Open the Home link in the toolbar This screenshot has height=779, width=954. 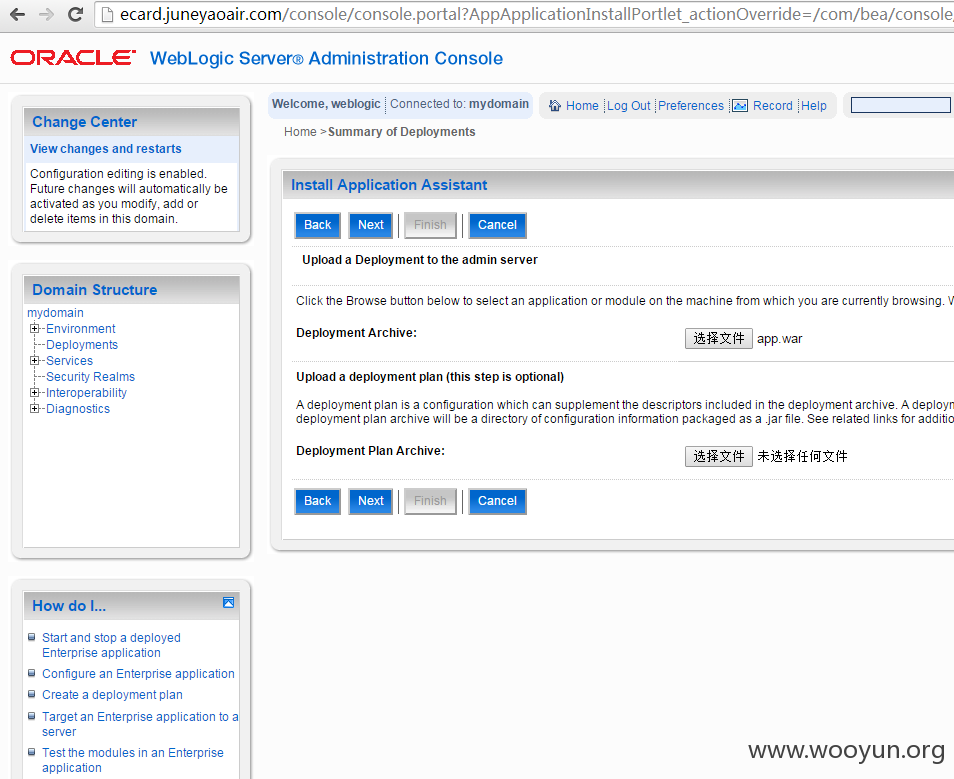582,106
